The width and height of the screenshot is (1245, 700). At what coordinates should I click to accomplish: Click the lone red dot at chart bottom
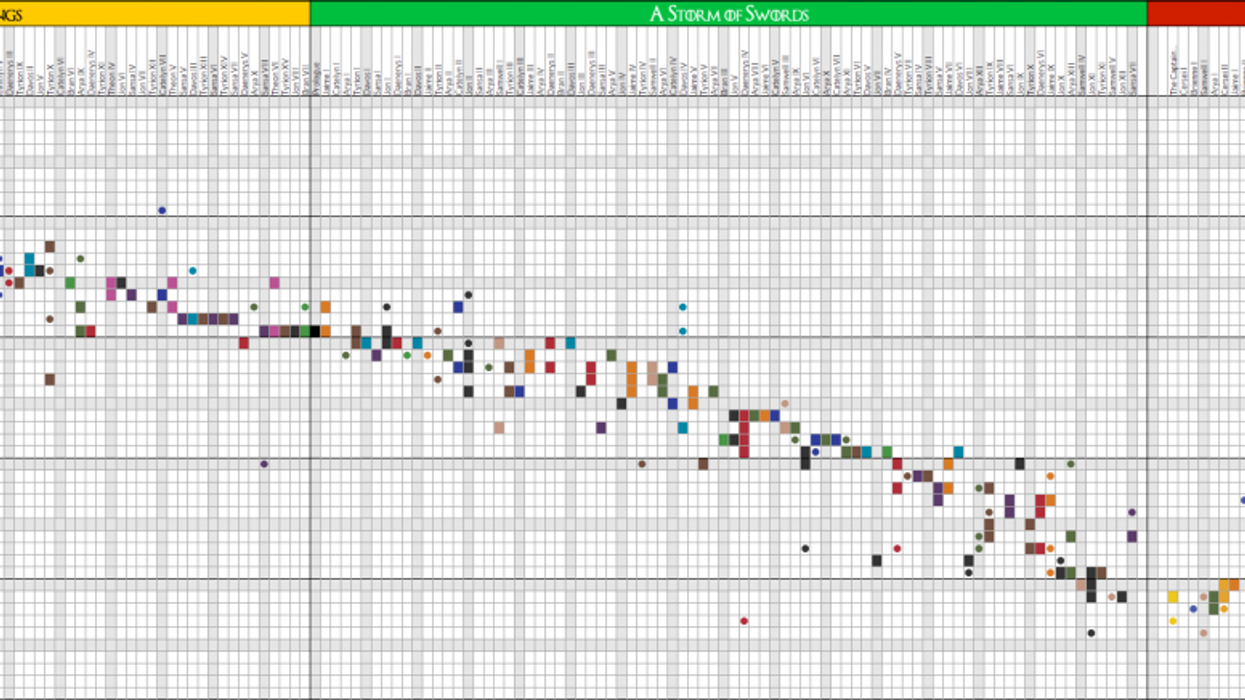[x=744, y=621]
